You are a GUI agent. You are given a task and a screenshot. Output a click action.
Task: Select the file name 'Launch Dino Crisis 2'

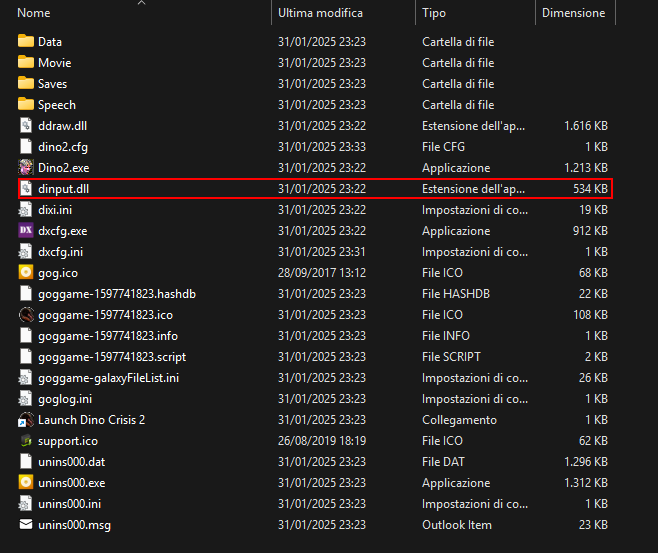[91, 420]
